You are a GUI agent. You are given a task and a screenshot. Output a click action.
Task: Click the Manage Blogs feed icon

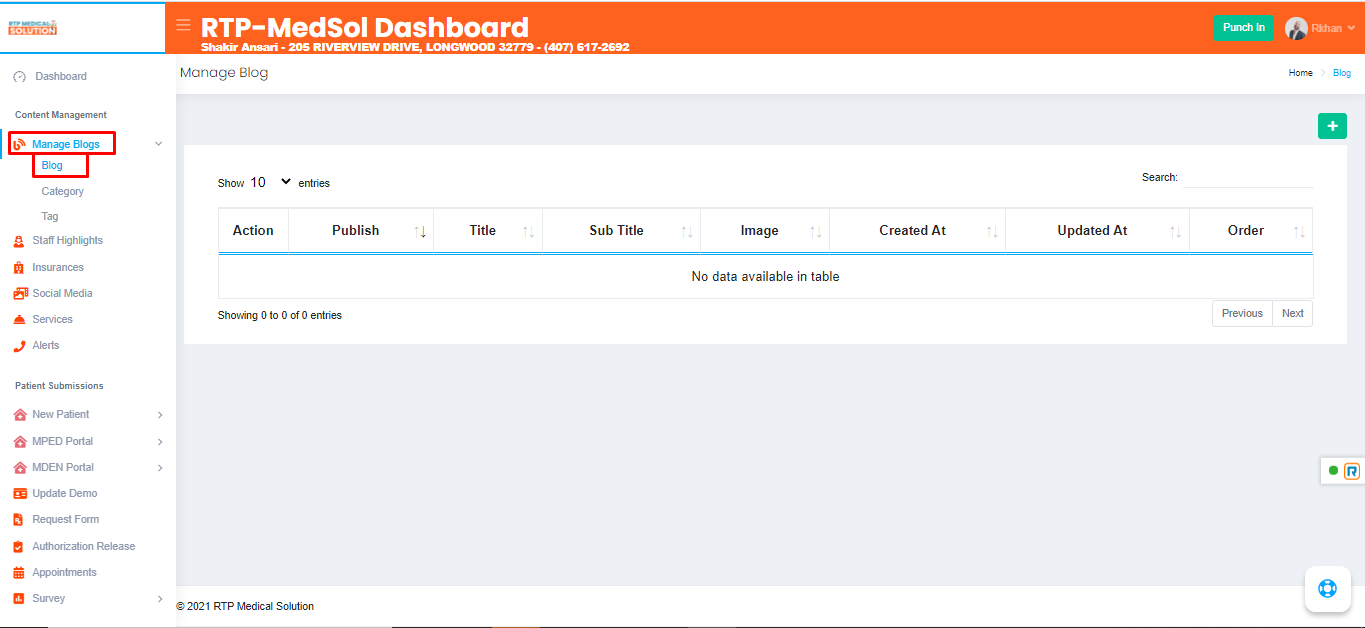coord(19,144)
